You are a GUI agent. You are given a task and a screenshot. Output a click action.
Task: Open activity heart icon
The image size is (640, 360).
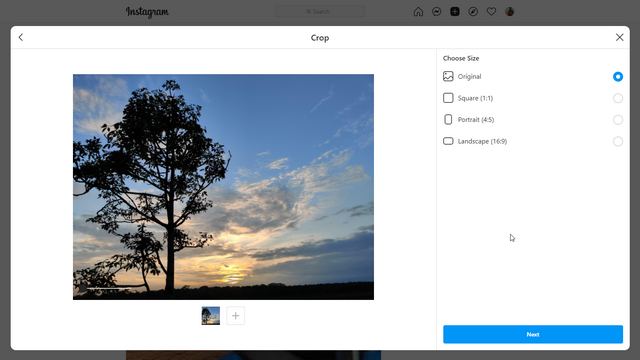pos(491,11)
